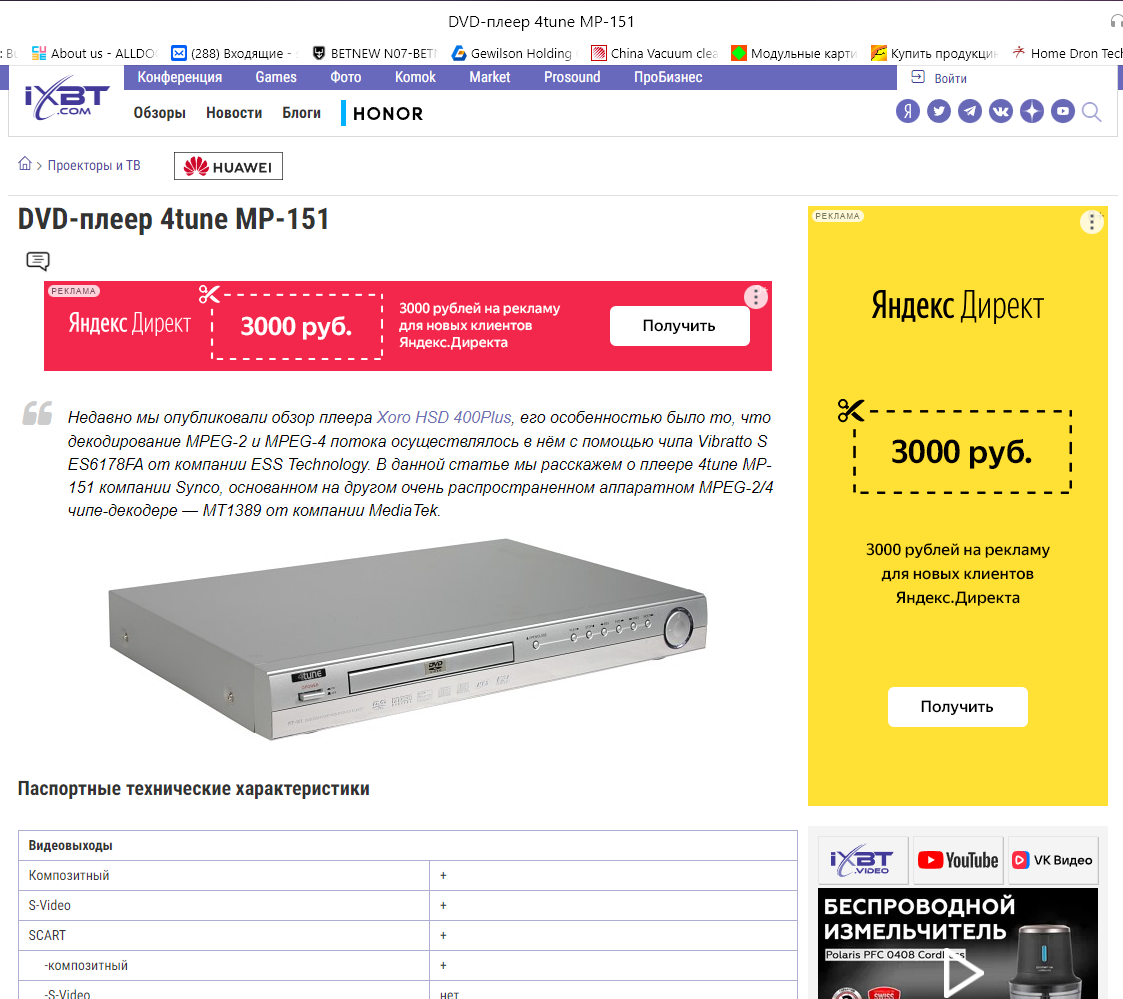Viewport: 1123px width, 999px height.
Task: Click the VK social network icon
Action: click(1001, 112)
